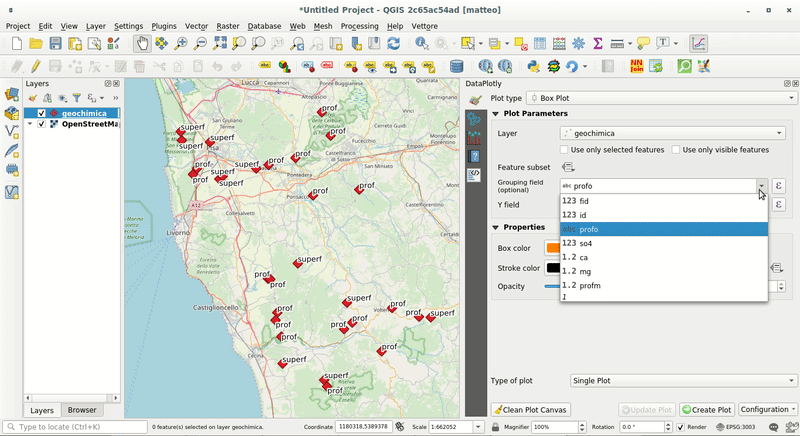Screen dimensions: 800x436
Task: Click the NN Join plugin icon
Action: click(x=636, y=66)
